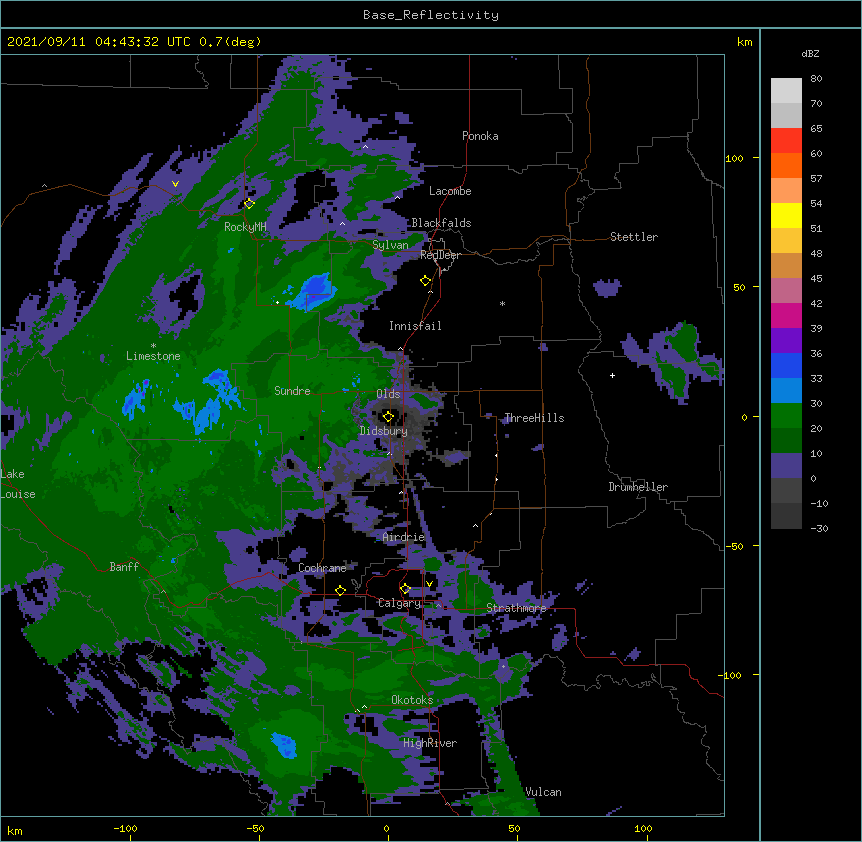862x842 pixels.
Task: Click the RedDeer city label
Action: tap(440, 255)
